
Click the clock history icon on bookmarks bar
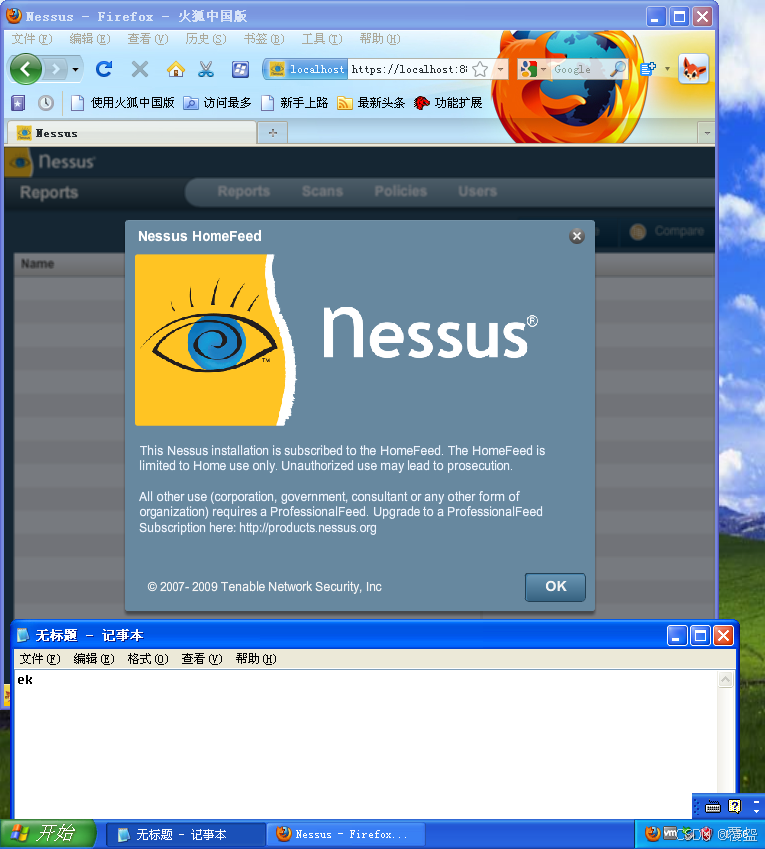coord(46,102)
